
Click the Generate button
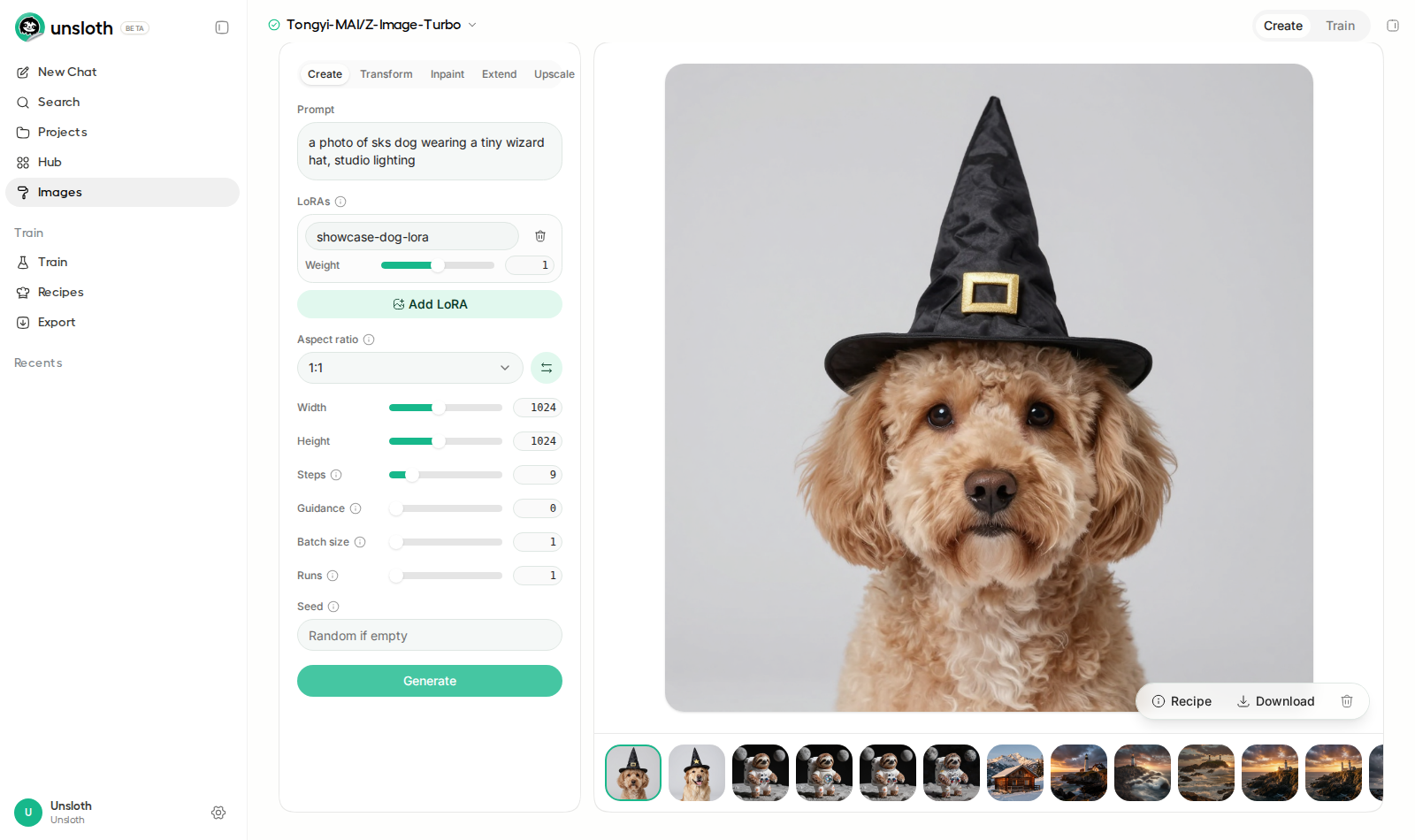click(430, 681)
